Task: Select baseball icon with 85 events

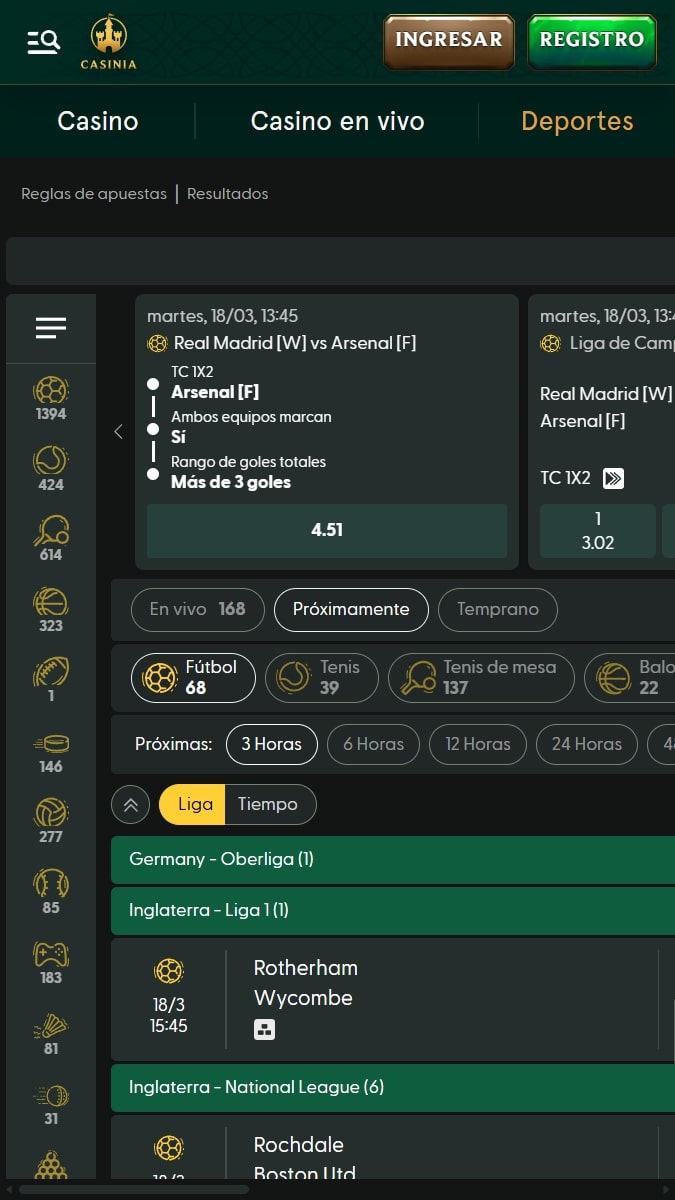Action: click(51, 891)
